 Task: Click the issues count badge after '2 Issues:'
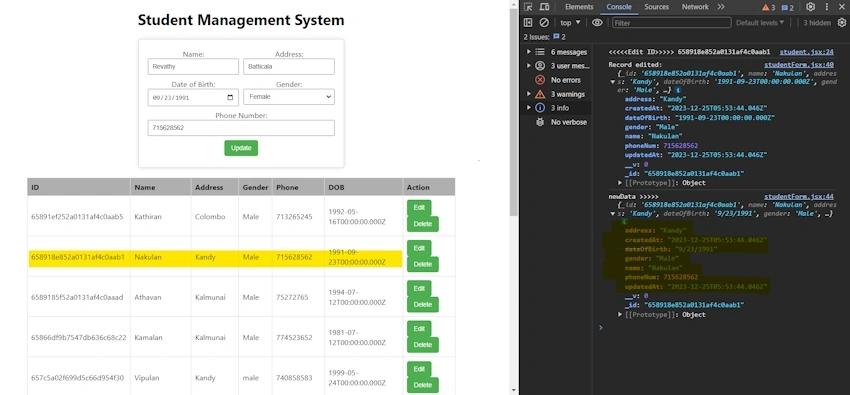click(x=559, y=37)
